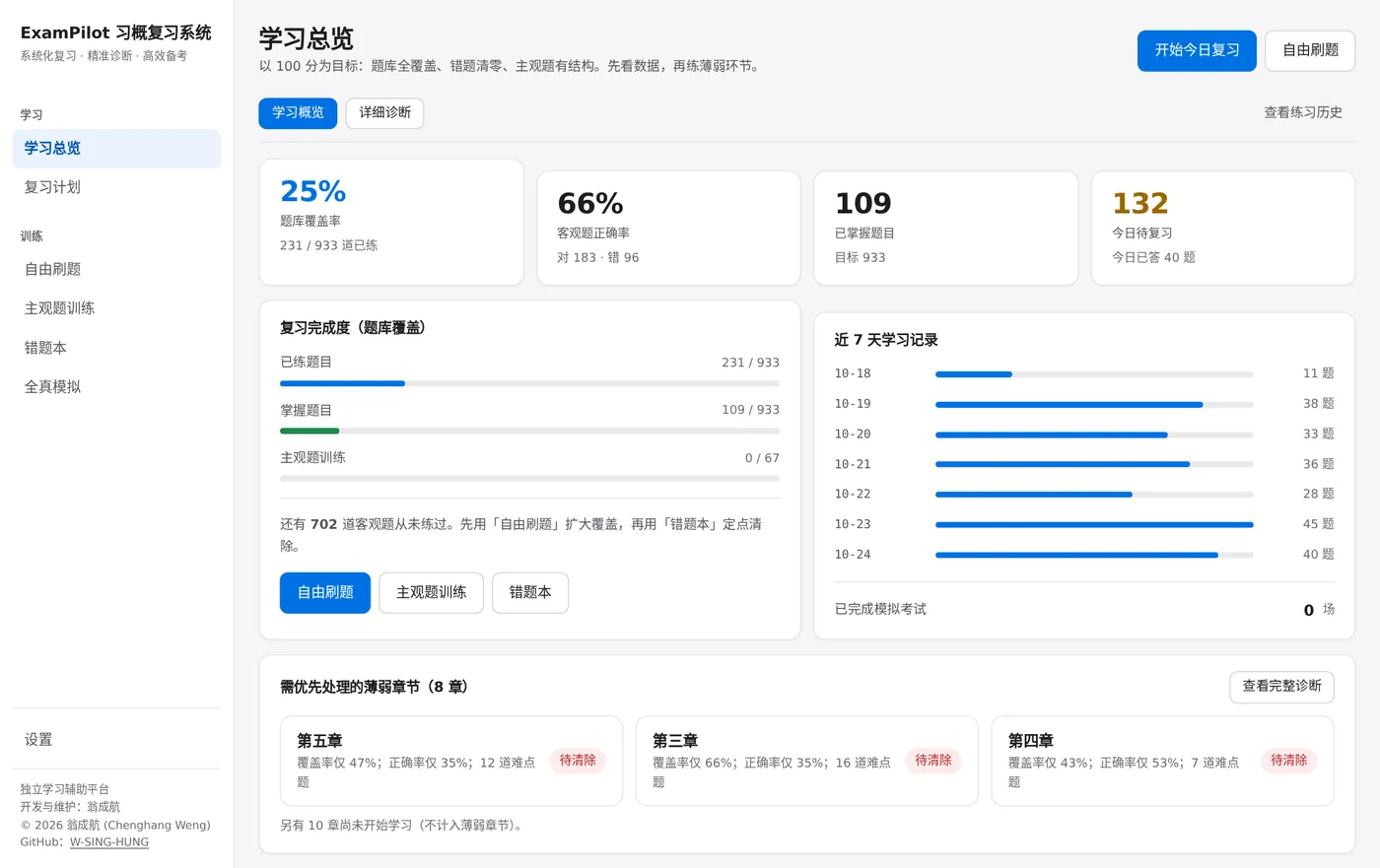1380x868 pixels.
Task: Click 待清除 badge on 第四章 card
Action: click(1289, 761)
